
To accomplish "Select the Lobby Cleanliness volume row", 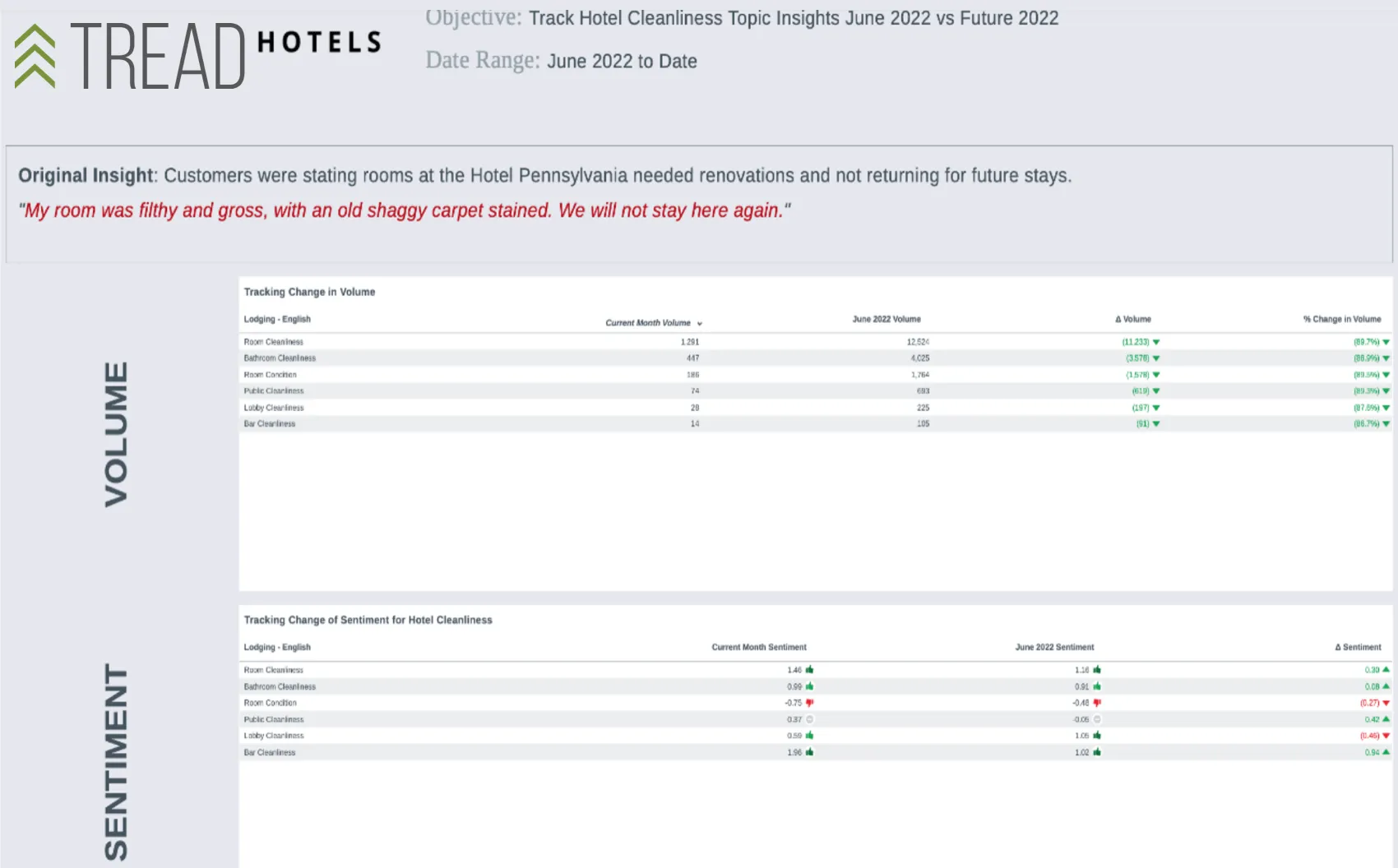I will (816, 408).
